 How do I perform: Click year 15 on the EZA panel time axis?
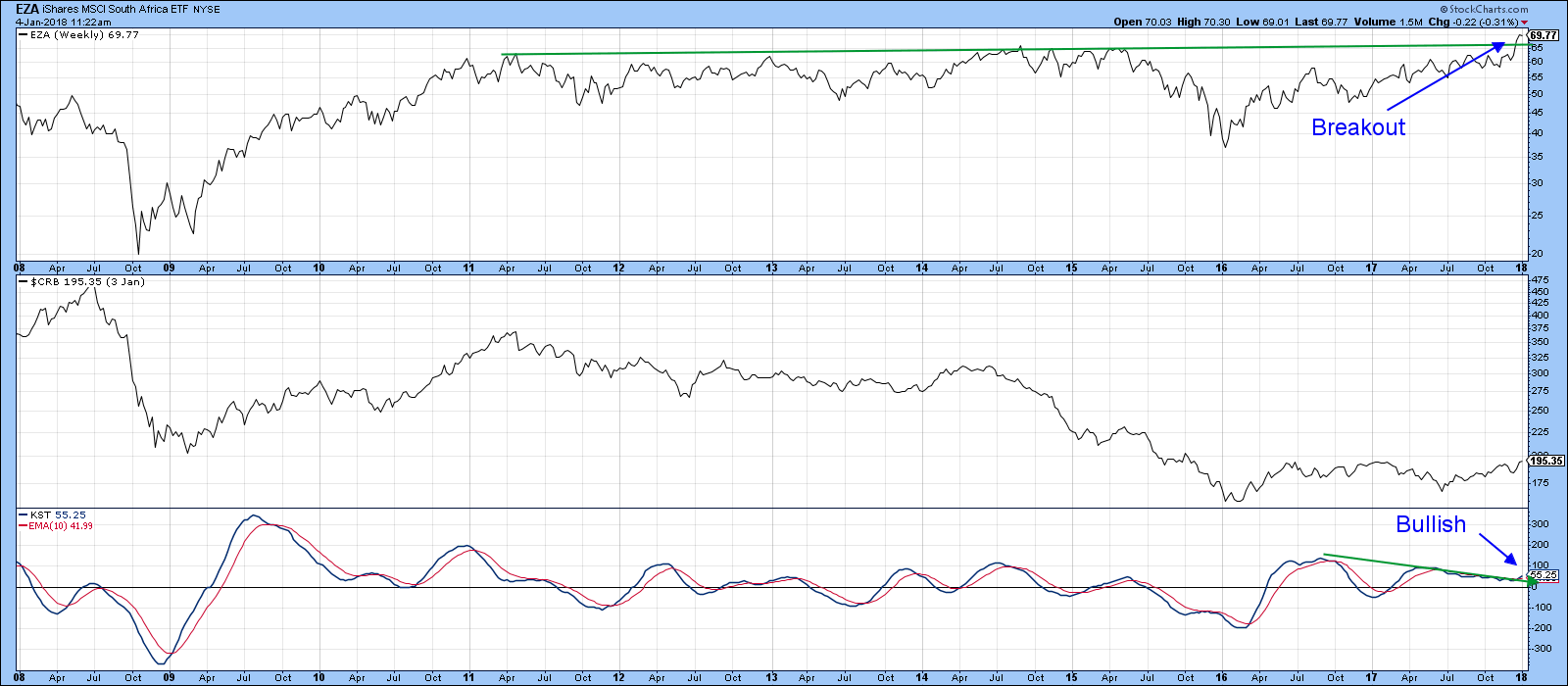coord(1072,268)
